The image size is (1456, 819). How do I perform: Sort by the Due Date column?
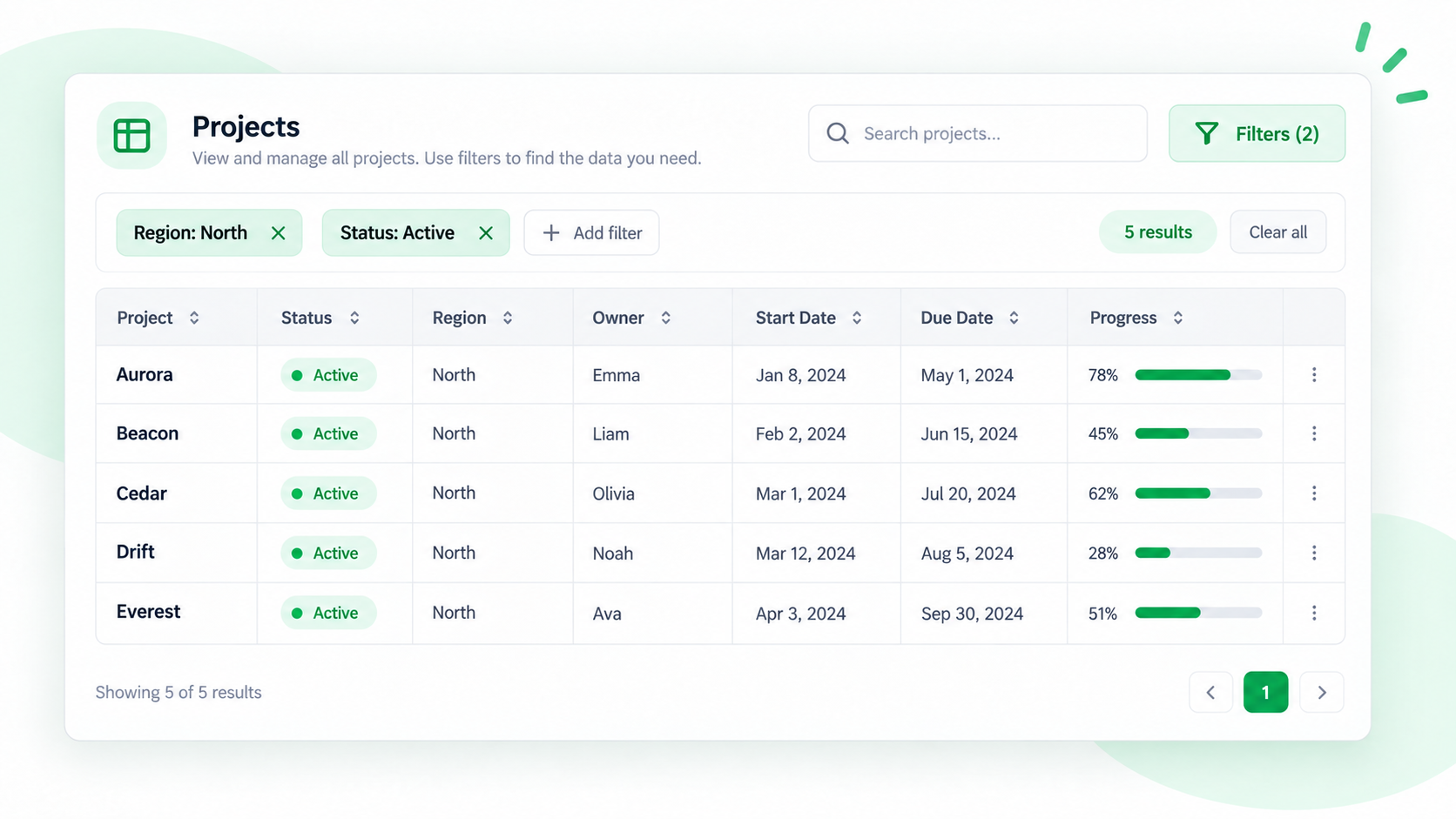[x=1014, y=318]
